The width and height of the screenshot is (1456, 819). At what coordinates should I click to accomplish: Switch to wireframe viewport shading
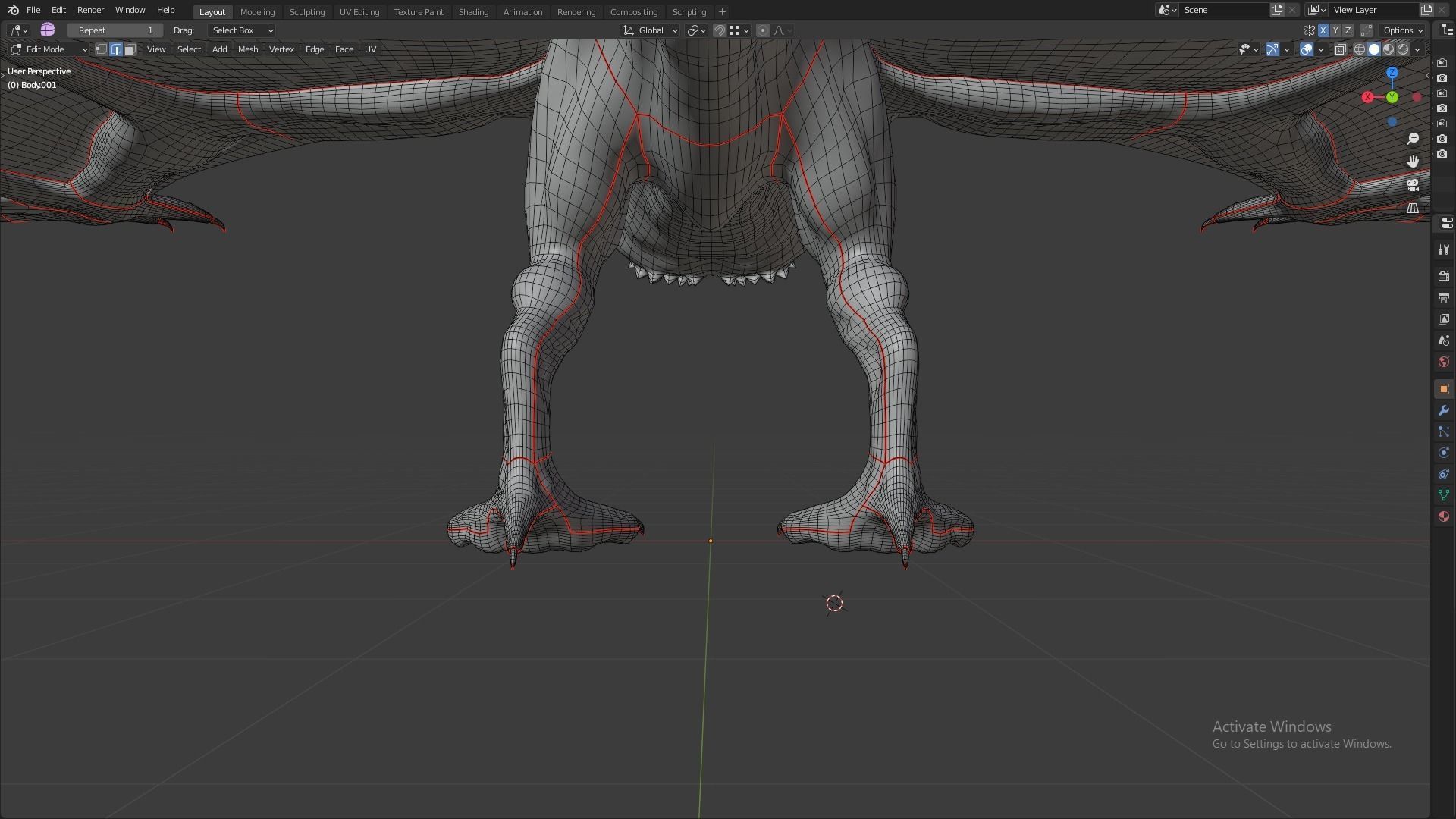(1360, 49)
